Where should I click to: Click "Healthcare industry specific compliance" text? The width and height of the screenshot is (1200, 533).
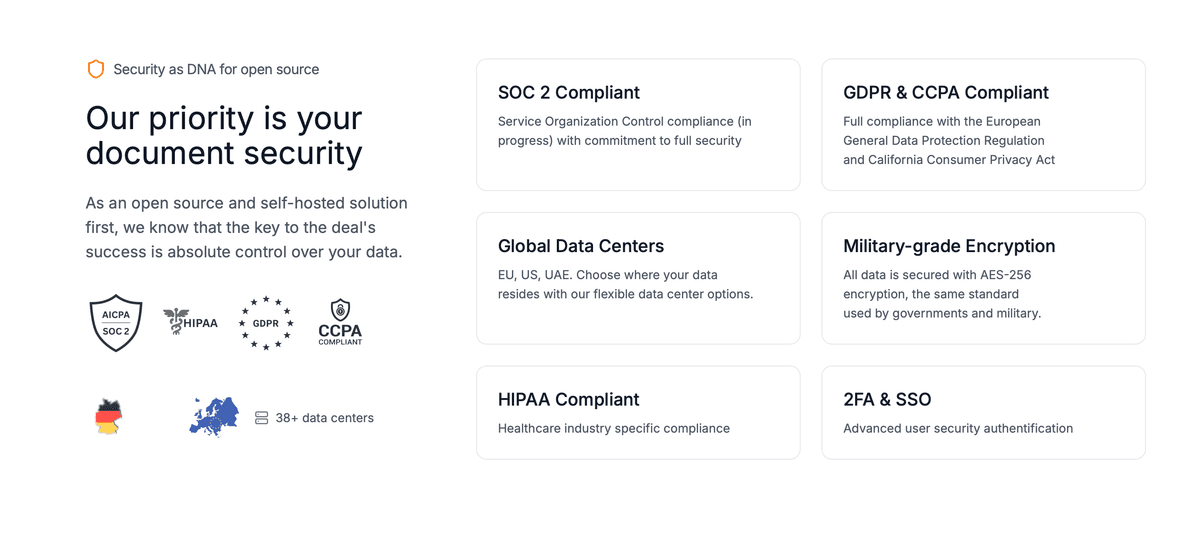coord(613,429)
